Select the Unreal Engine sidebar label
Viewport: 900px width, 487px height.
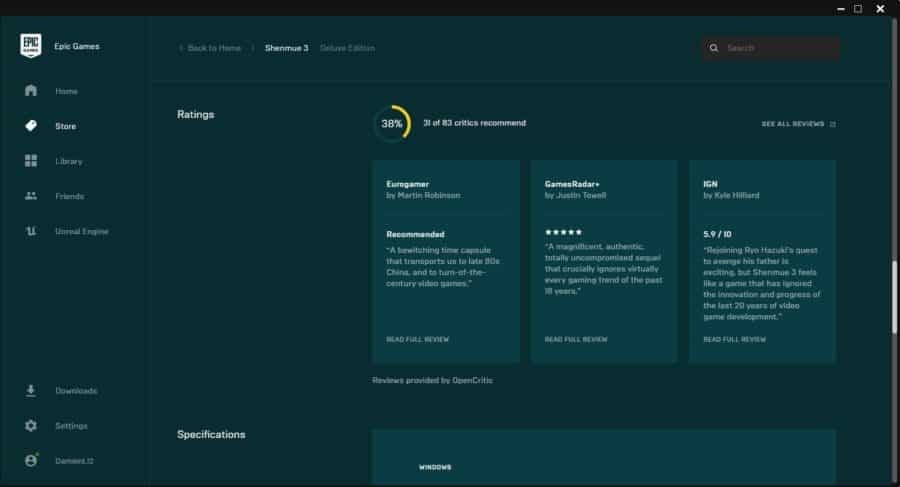[x=82, y=231]
